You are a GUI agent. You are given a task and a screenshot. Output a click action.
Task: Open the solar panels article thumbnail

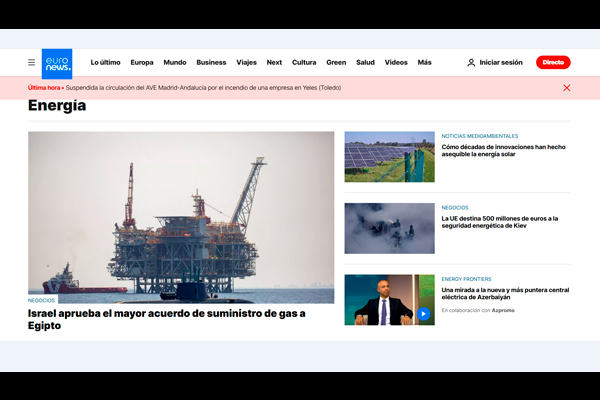tap(389, 157)
